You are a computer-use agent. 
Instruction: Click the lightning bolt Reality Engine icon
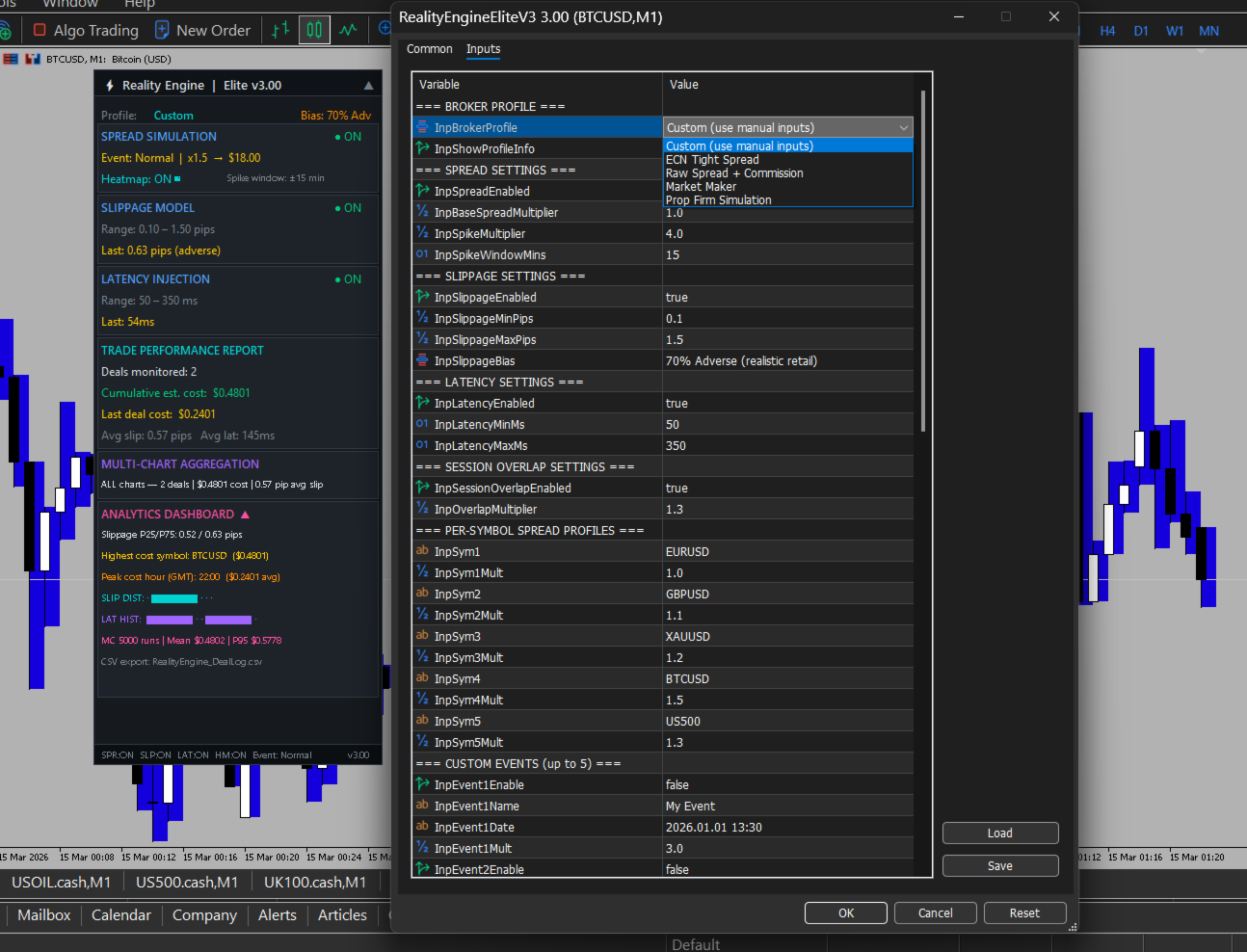pyautogui.click(x=110, y=86)
